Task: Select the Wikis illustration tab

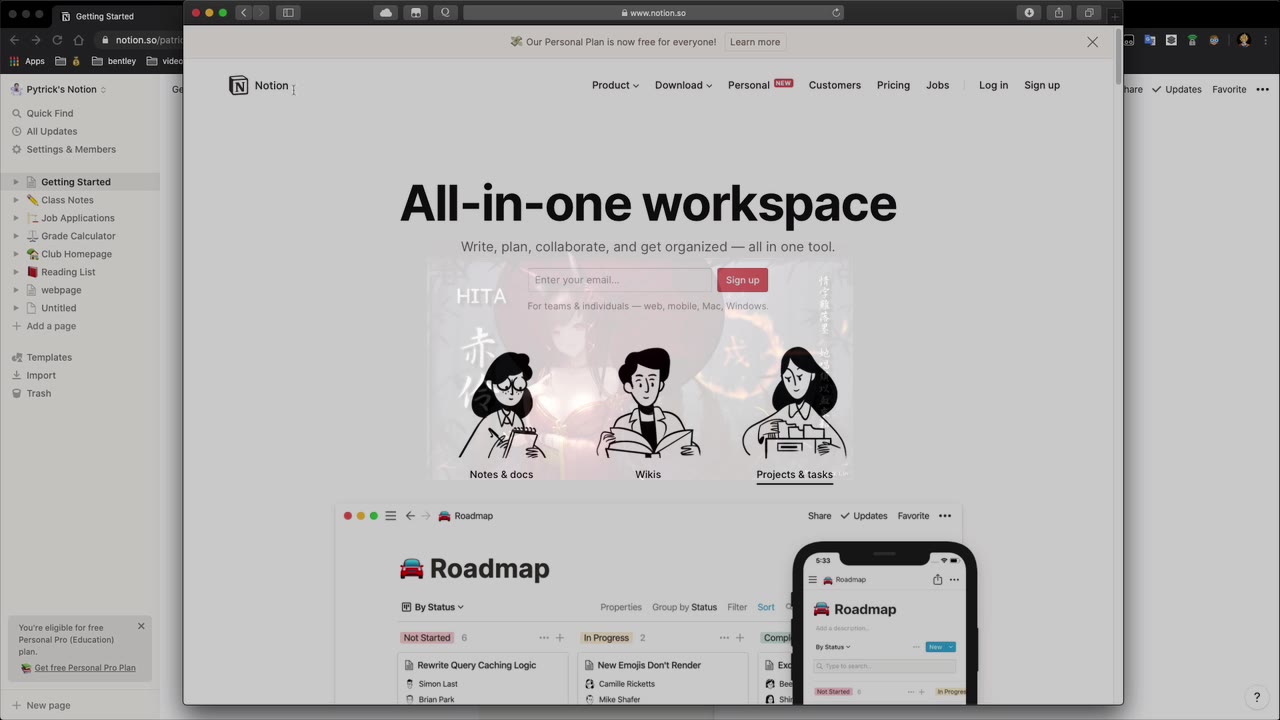Action: [x=648, y=414]
